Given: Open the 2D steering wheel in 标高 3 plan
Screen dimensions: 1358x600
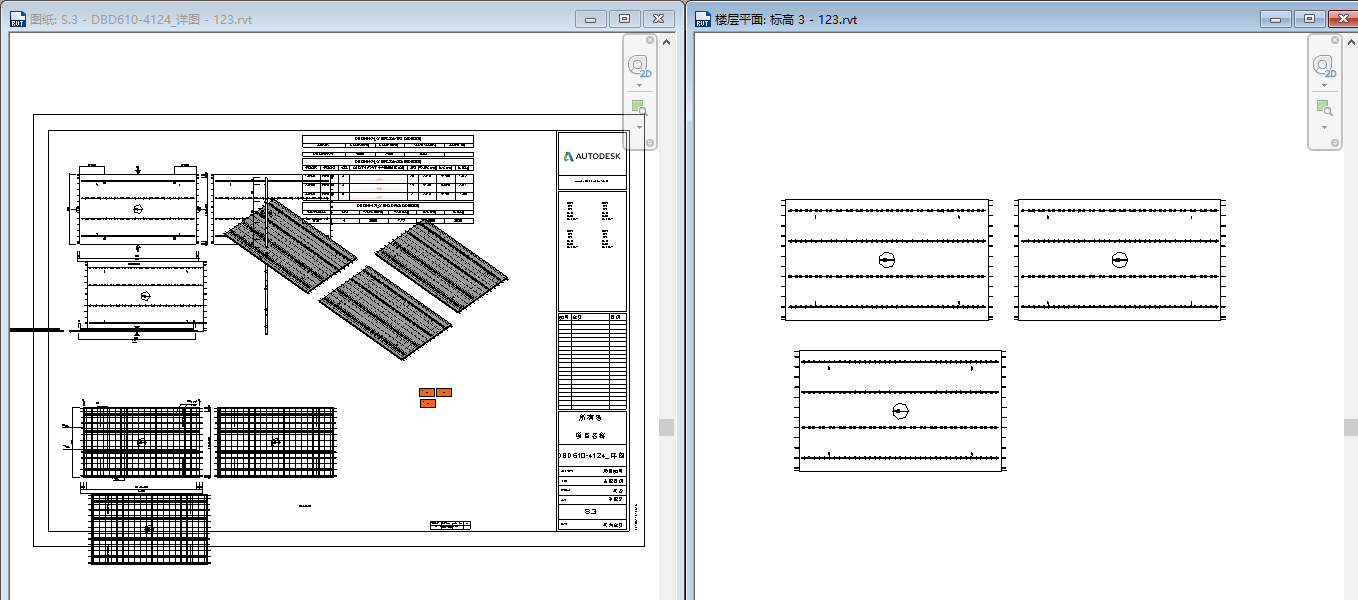Looking at the screenshot, I should 1324,67.
